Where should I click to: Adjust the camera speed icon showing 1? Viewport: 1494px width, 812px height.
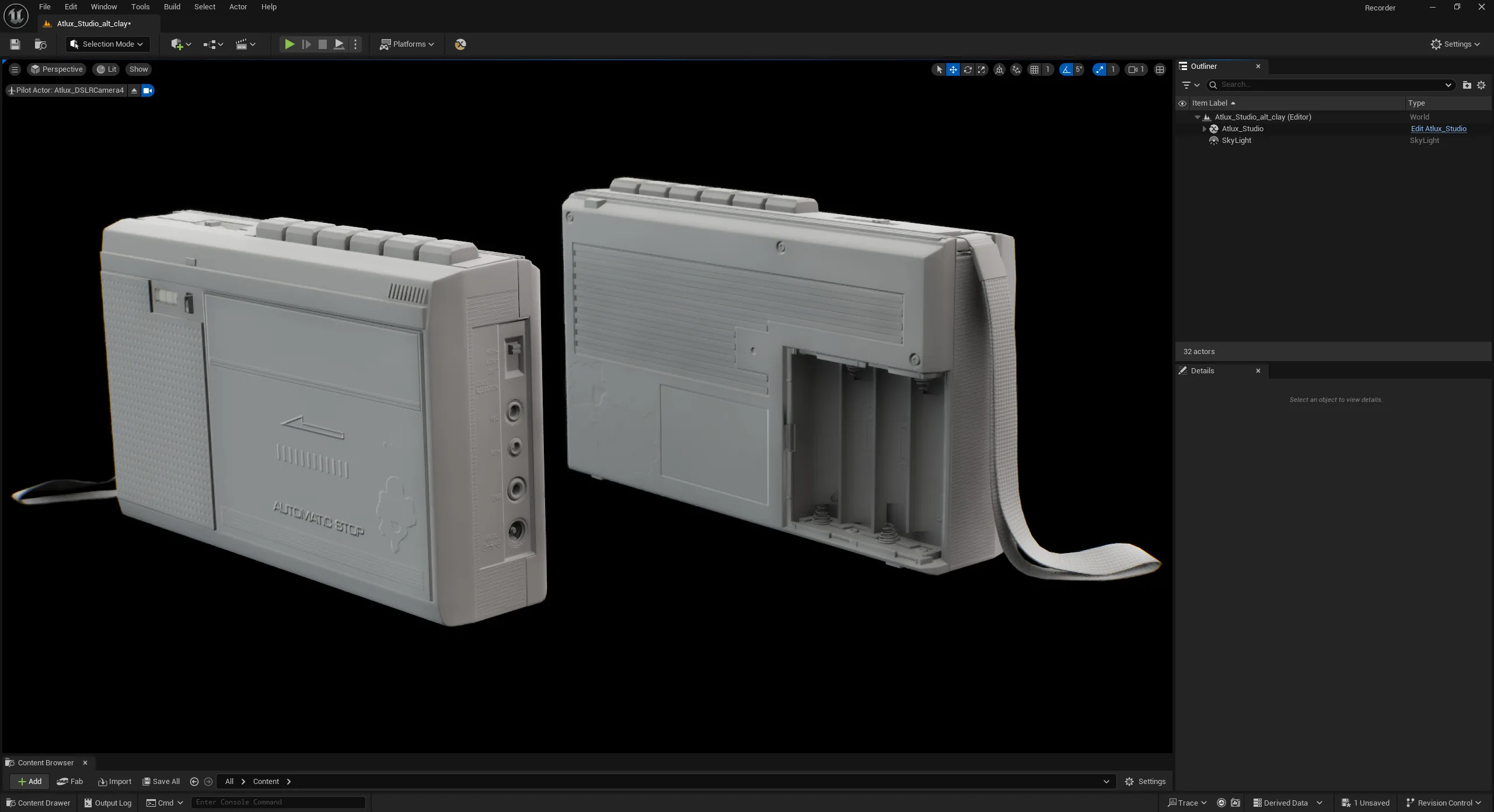click(1136, 69)
